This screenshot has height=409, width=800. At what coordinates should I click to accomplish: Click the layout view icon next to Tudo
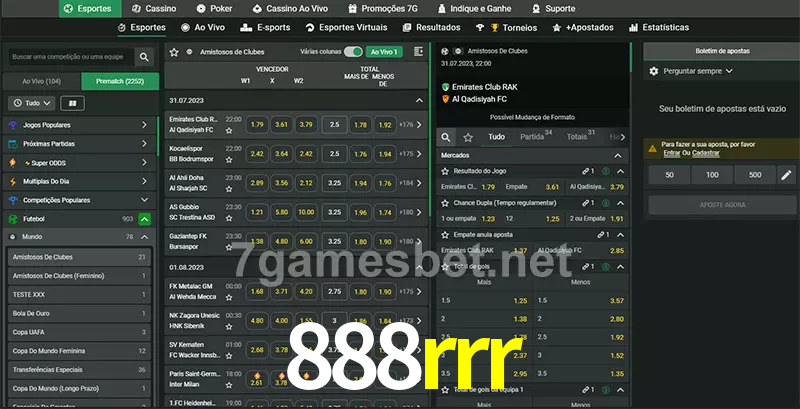click(x=72, y=103)
